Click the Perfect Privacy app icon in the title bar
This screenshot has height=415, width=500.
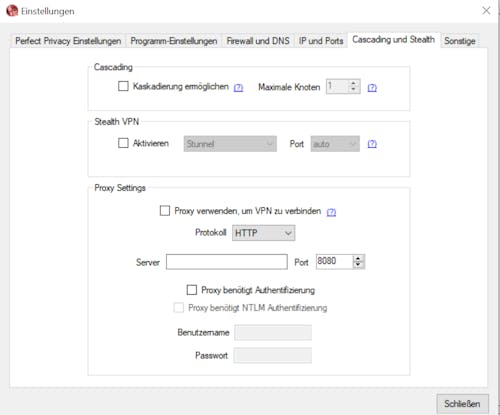(x=12, y=11)
